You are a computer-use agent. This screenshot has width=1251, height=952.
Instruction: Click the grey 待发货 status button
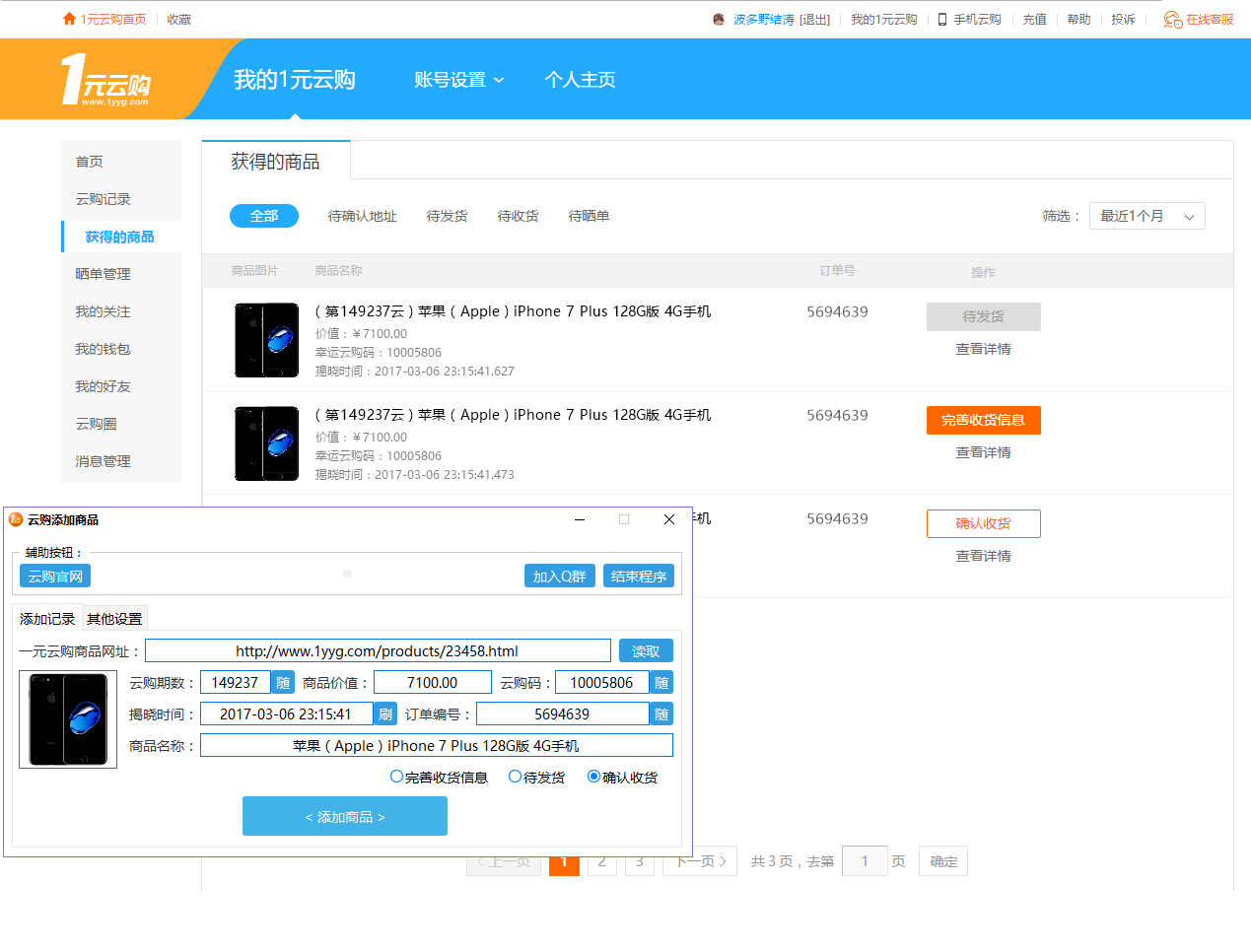(x=983, y=316)
